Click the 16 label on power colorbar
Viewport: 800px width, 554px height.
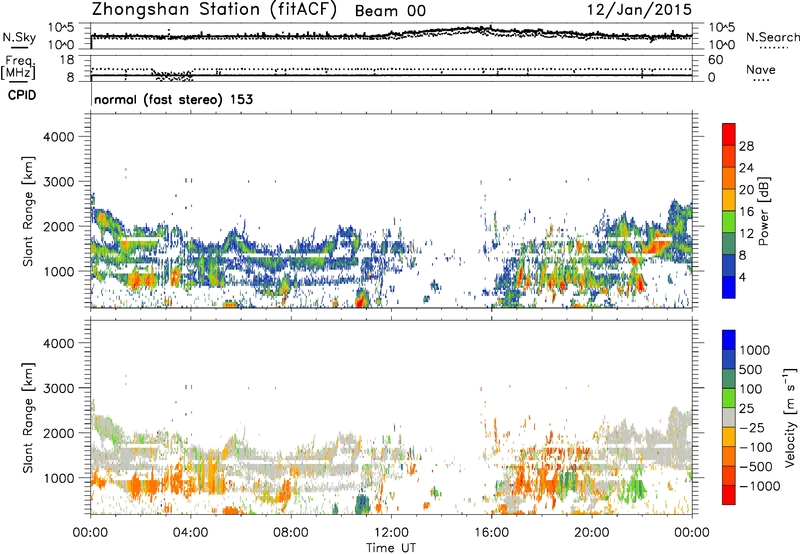(746, 212)
